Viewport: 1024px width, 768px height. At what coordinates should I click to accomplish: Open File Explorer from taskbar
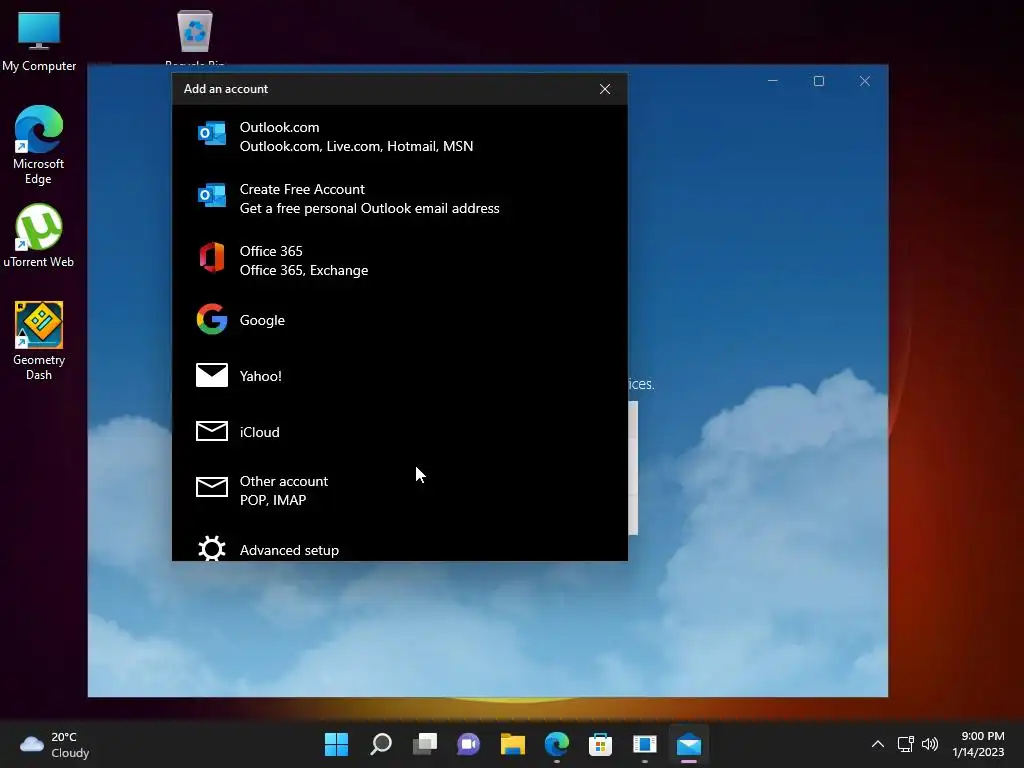(x=513, y=744)
